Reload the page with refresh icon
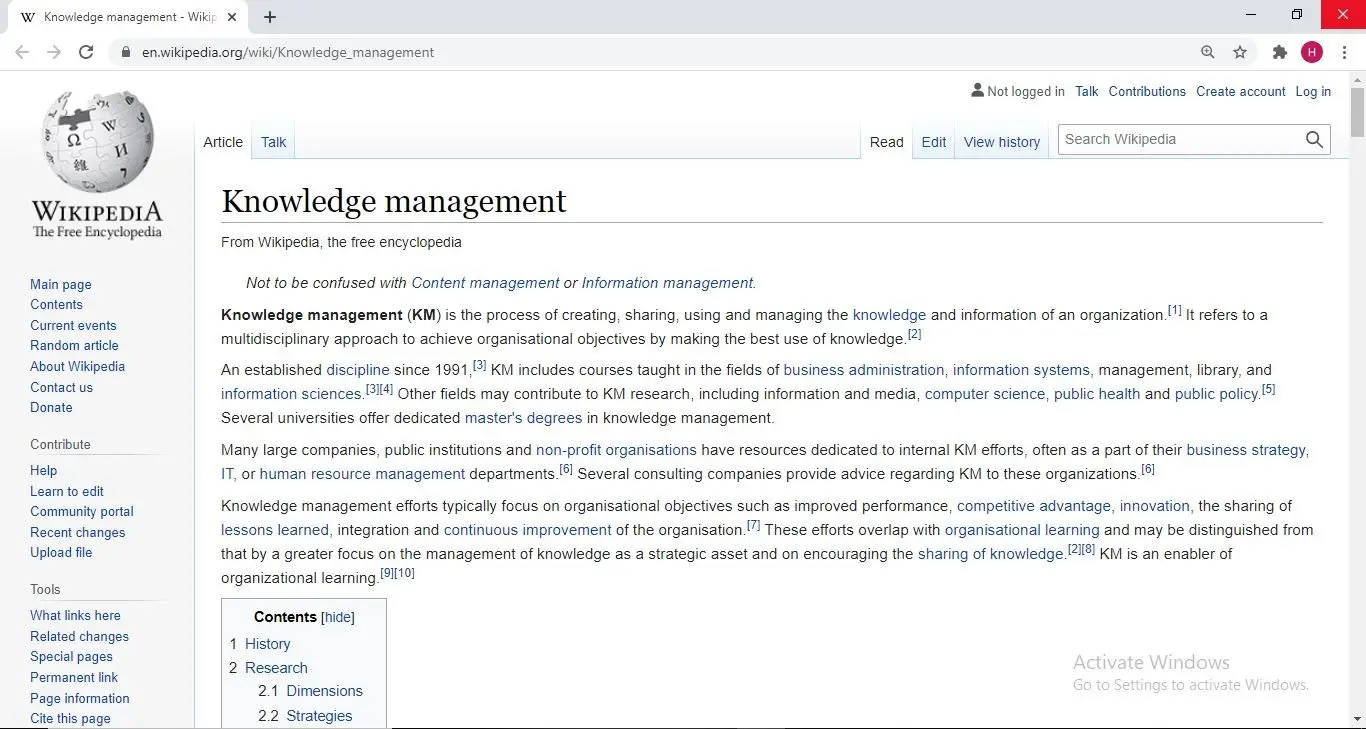Viewport: 1366px width, 729px height. [86, 52]
